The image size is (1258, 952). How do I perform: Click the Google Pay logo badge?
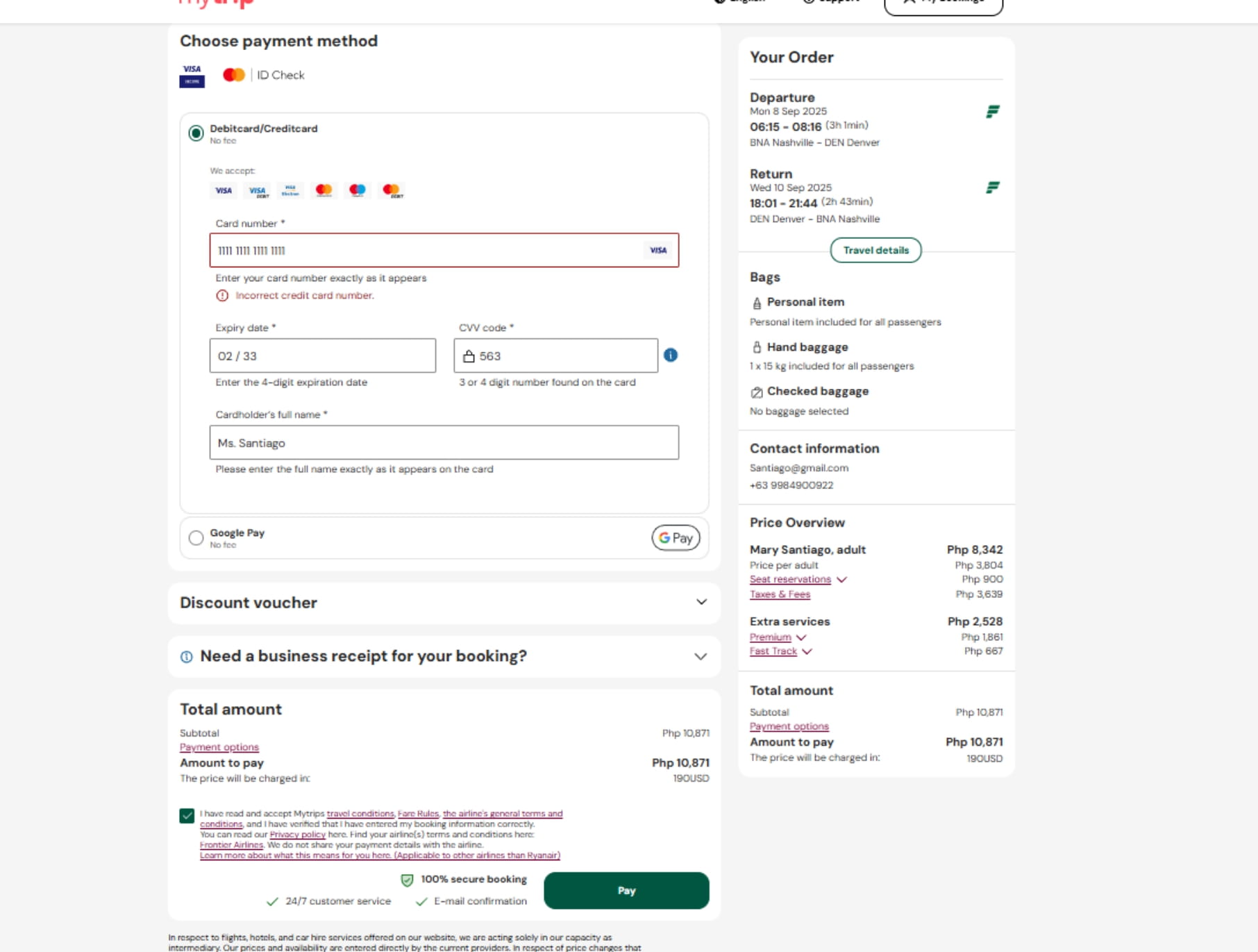tap(676, 537)
